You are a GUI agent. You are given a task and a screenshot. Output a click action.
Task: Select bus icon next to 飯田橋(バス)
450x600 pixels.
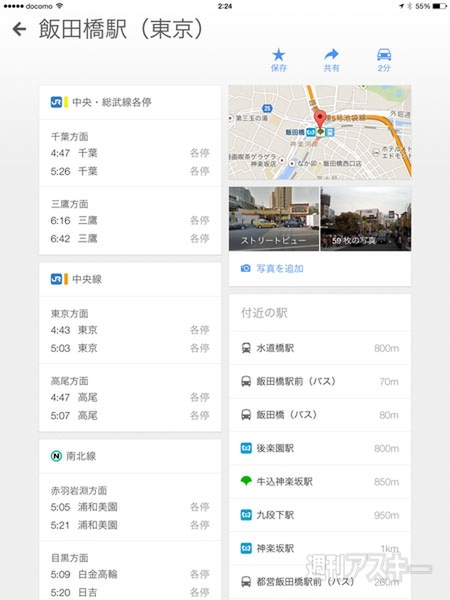coord(246,415)
